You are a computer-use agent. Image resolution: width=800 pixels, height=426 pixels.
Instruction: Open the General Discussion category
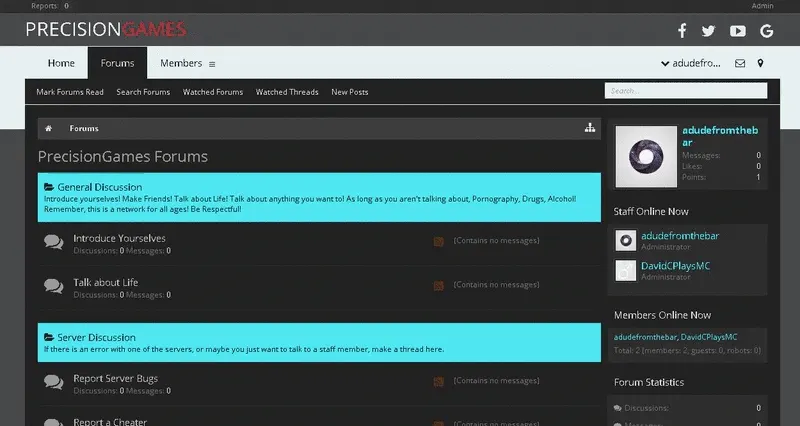tap(99, 187)
